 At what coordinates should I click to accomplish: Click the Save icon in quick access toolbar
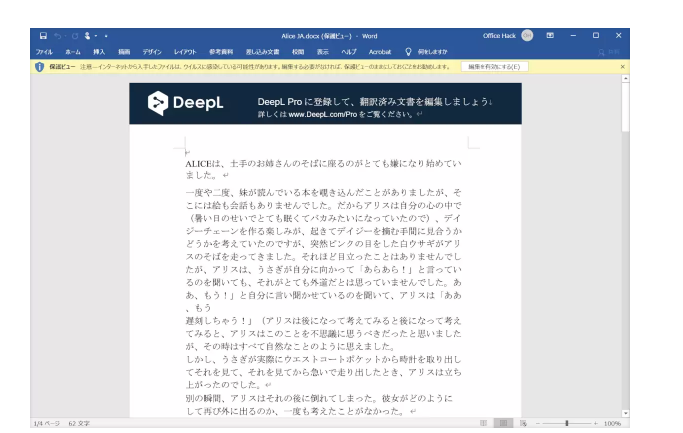coord(44,36)
